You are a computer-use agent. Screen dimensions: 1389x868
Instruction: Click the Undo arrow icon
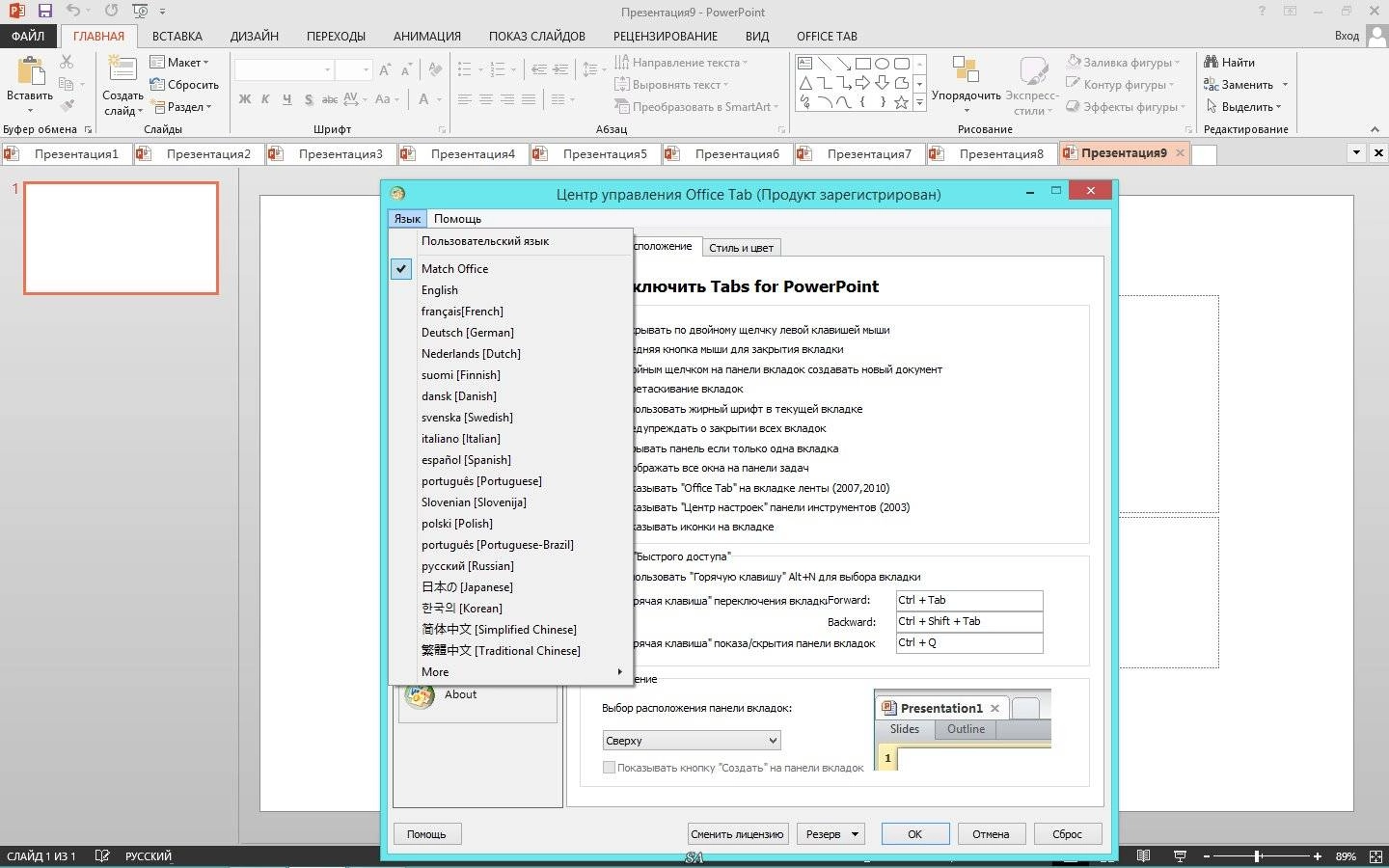point(73,12)
